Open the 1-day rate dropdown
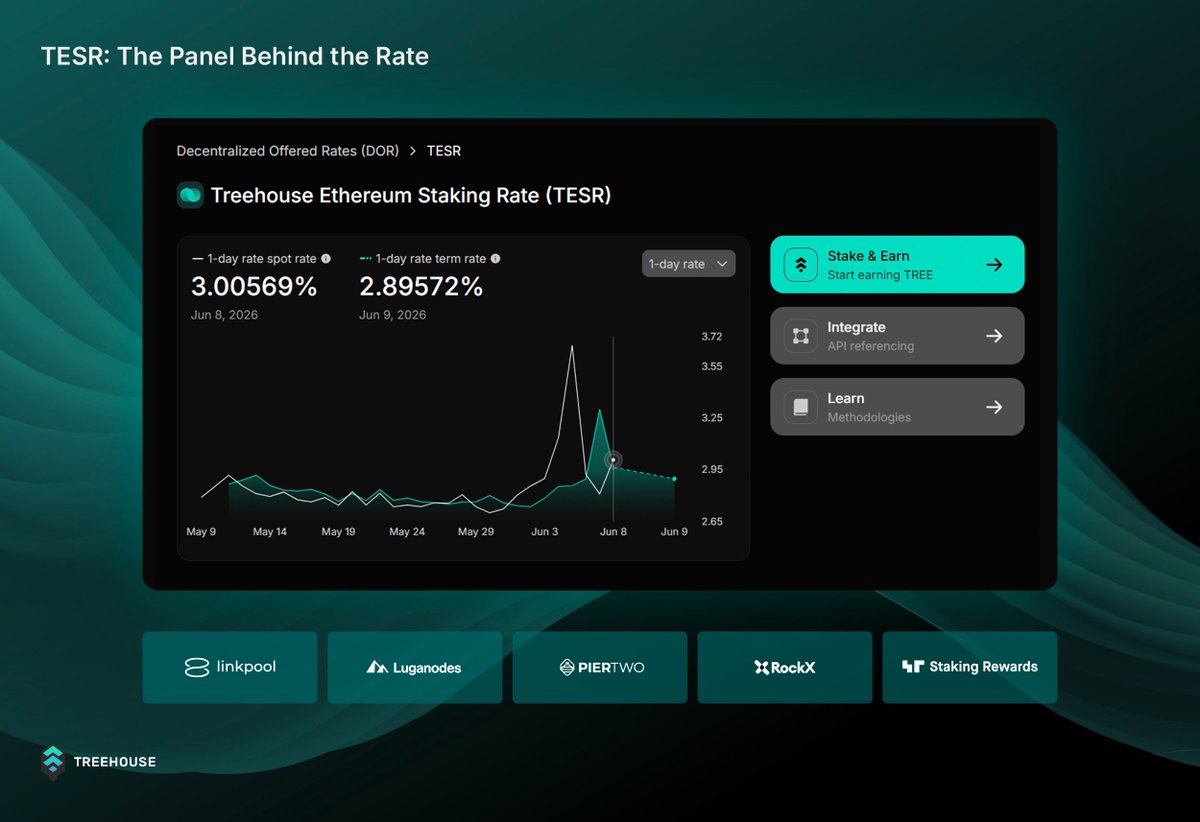Screen dimensions: 1200x822 click(689, 264)
